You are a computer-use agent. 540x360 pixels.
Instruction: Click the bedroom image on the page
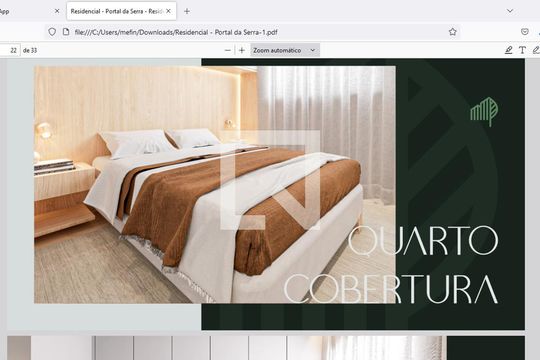(x=215, y=185)
